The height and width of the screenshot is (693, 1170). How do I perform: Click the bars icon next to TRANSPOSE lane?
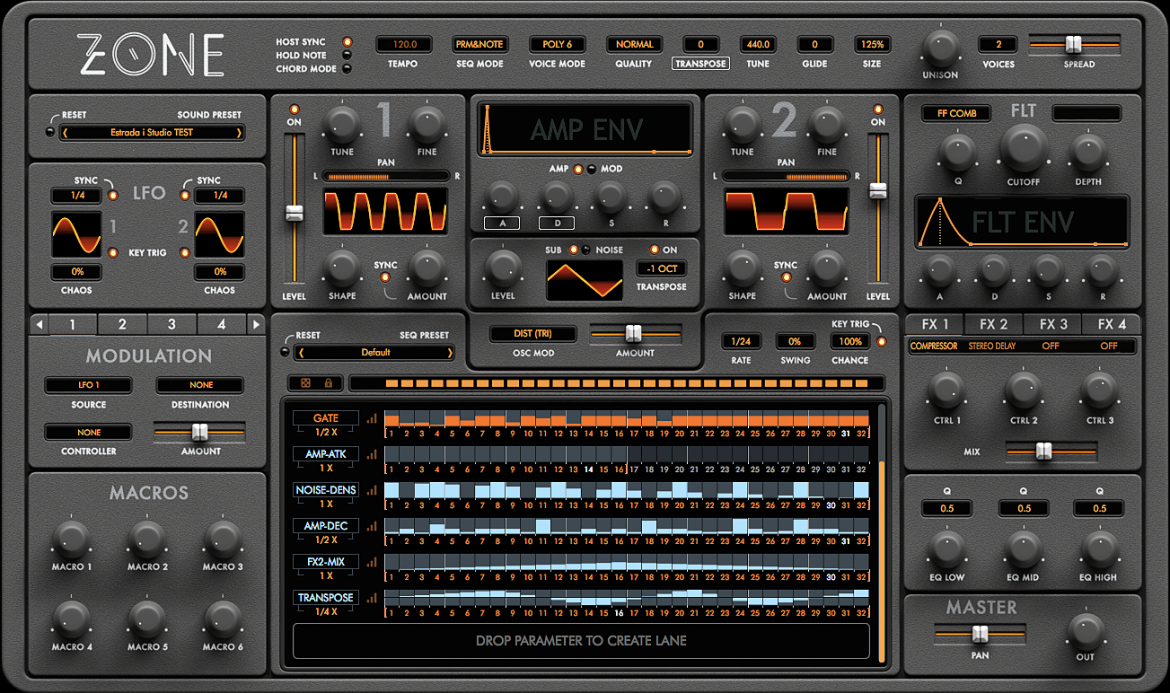(372, 598)
